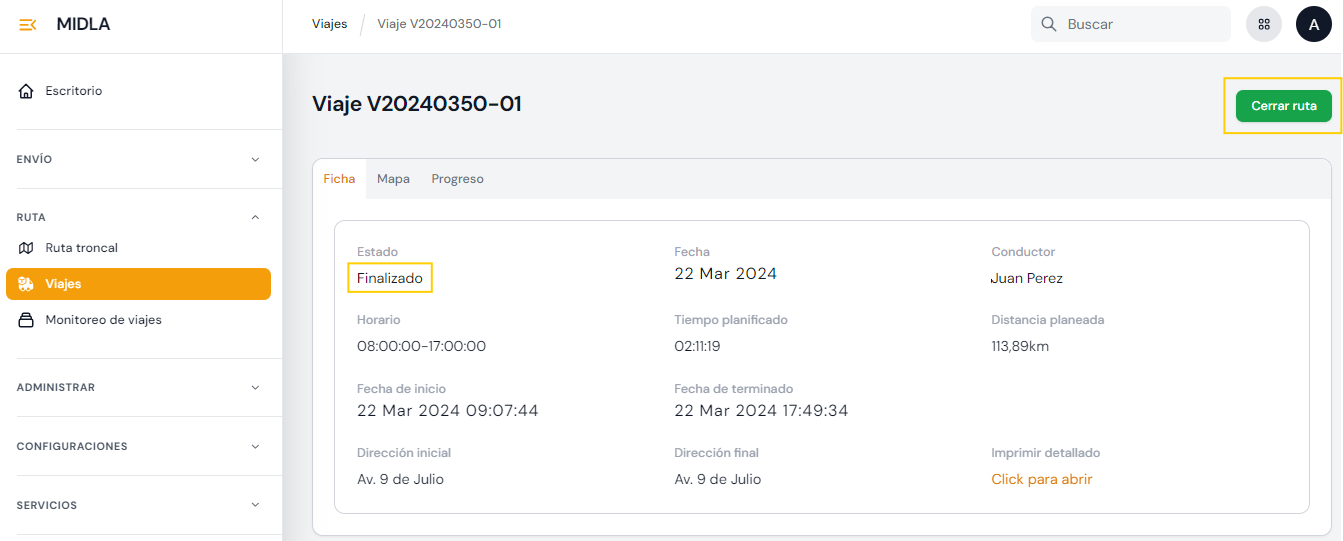This screenshot has width=1343, height=541.
Task: Click the search magnifier icon
Action: coord(1049,24)
